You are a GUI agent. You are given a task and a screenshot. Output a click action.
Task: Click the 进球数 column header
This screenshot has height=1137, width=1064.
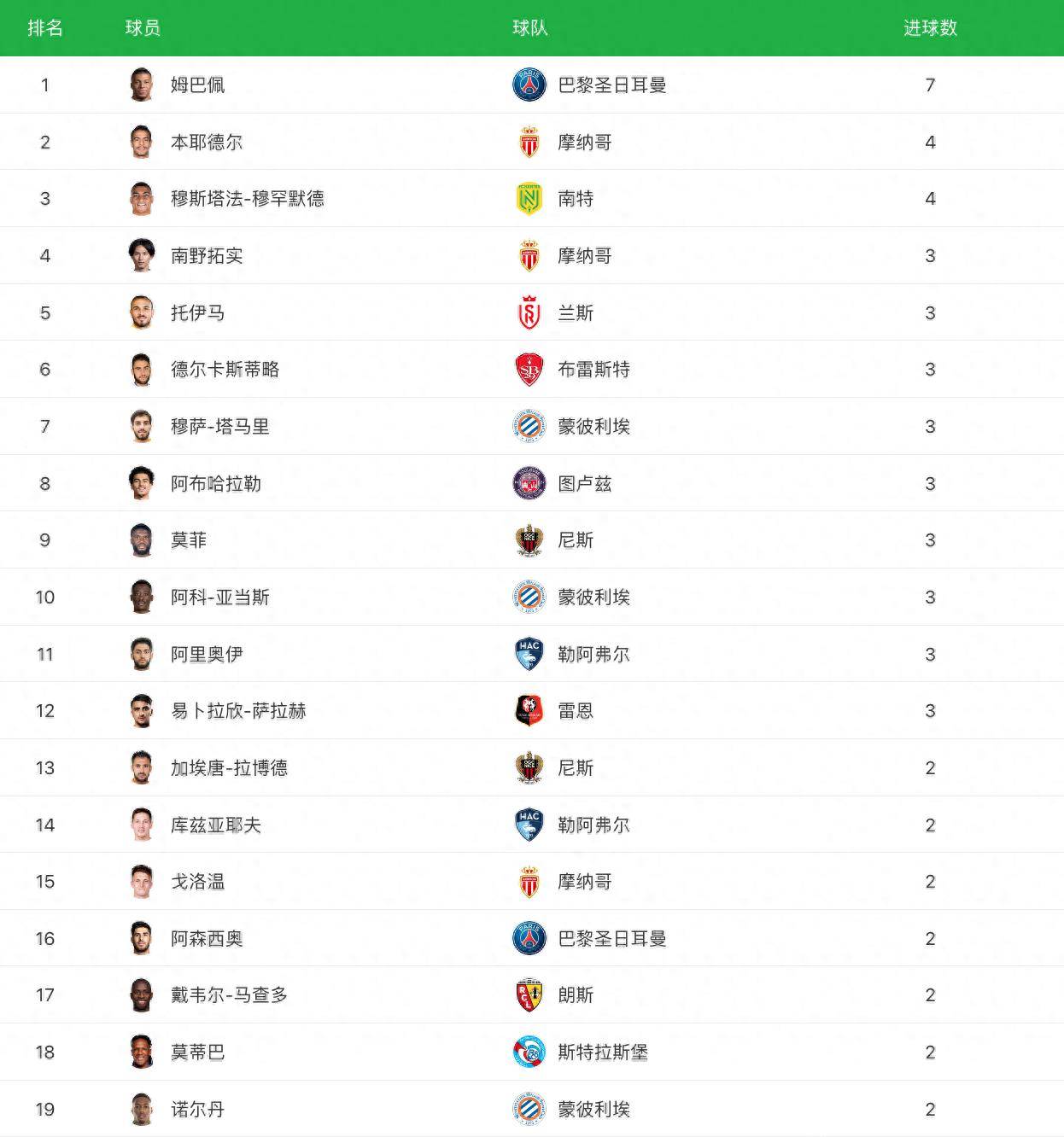pos(930,28)
